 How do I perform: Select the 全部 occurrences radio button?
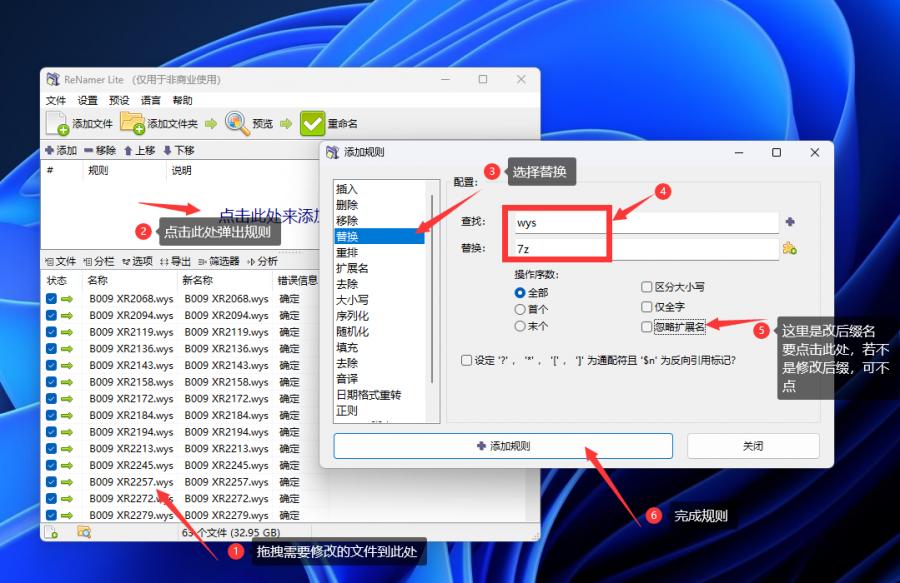point(520,293)
